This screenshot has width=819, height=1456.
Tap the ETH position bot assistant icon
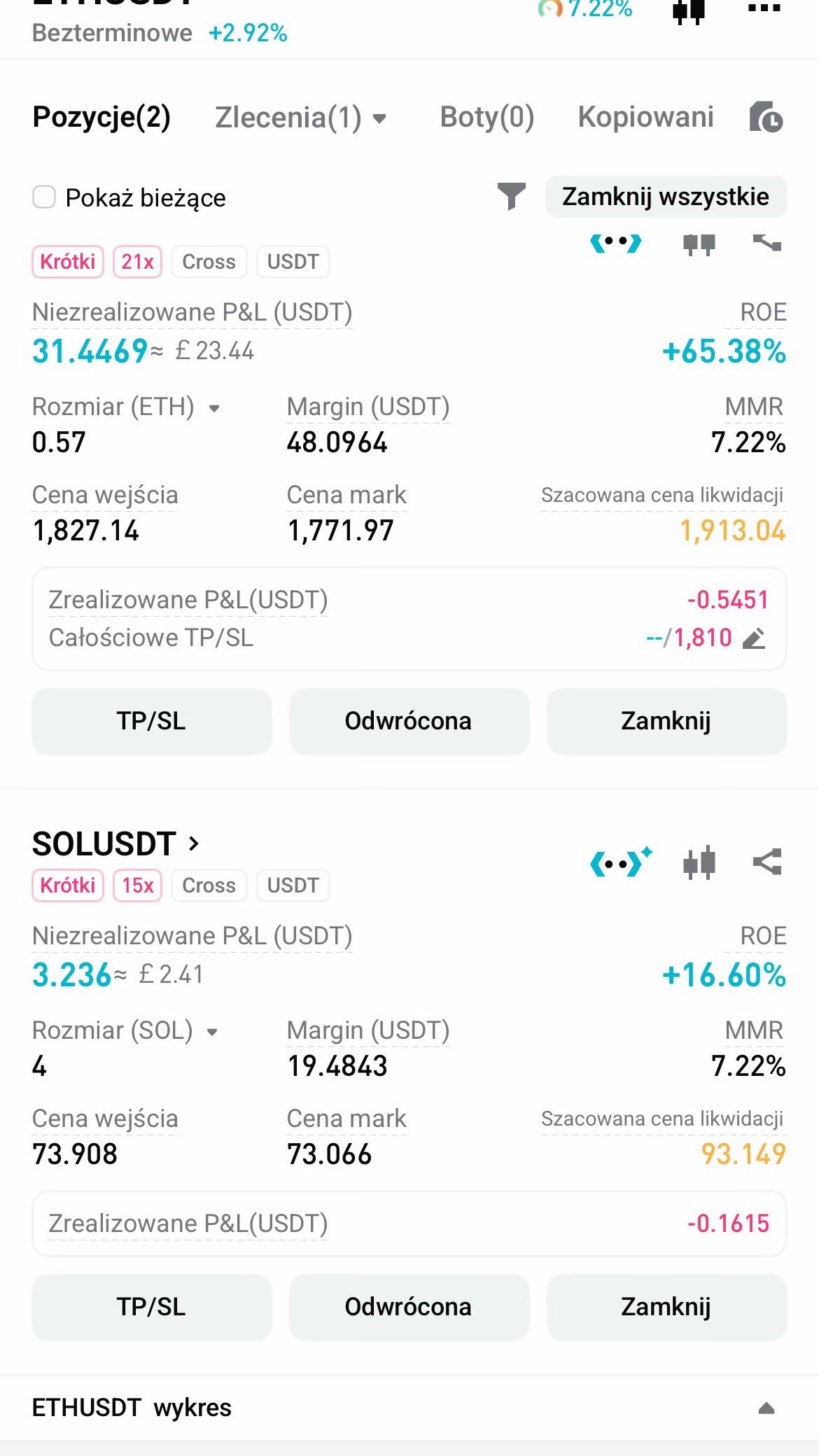[x=616, y=242]
